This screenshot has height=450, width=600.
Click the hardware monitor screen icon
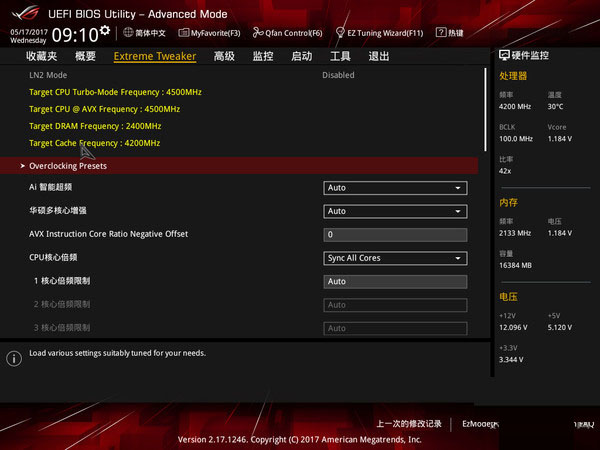tap(504, 55)
